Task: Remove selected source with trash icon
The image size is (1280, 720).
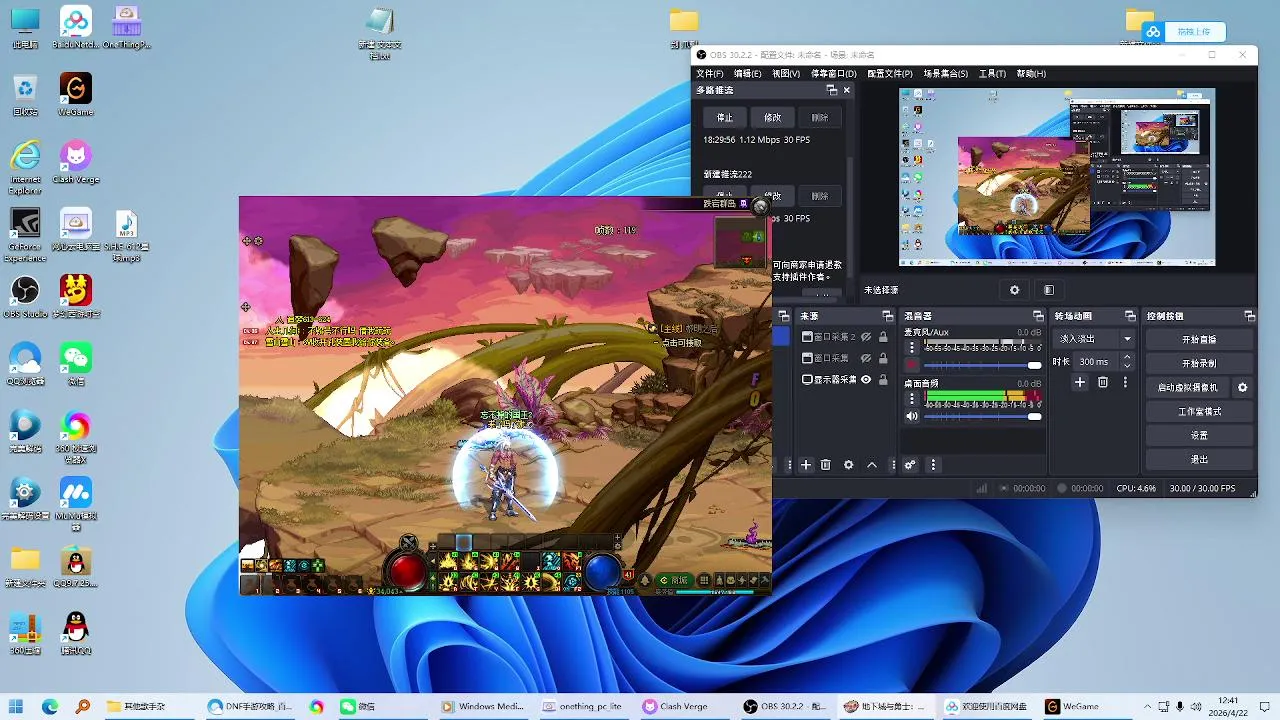Action: (x=825, y=465)
